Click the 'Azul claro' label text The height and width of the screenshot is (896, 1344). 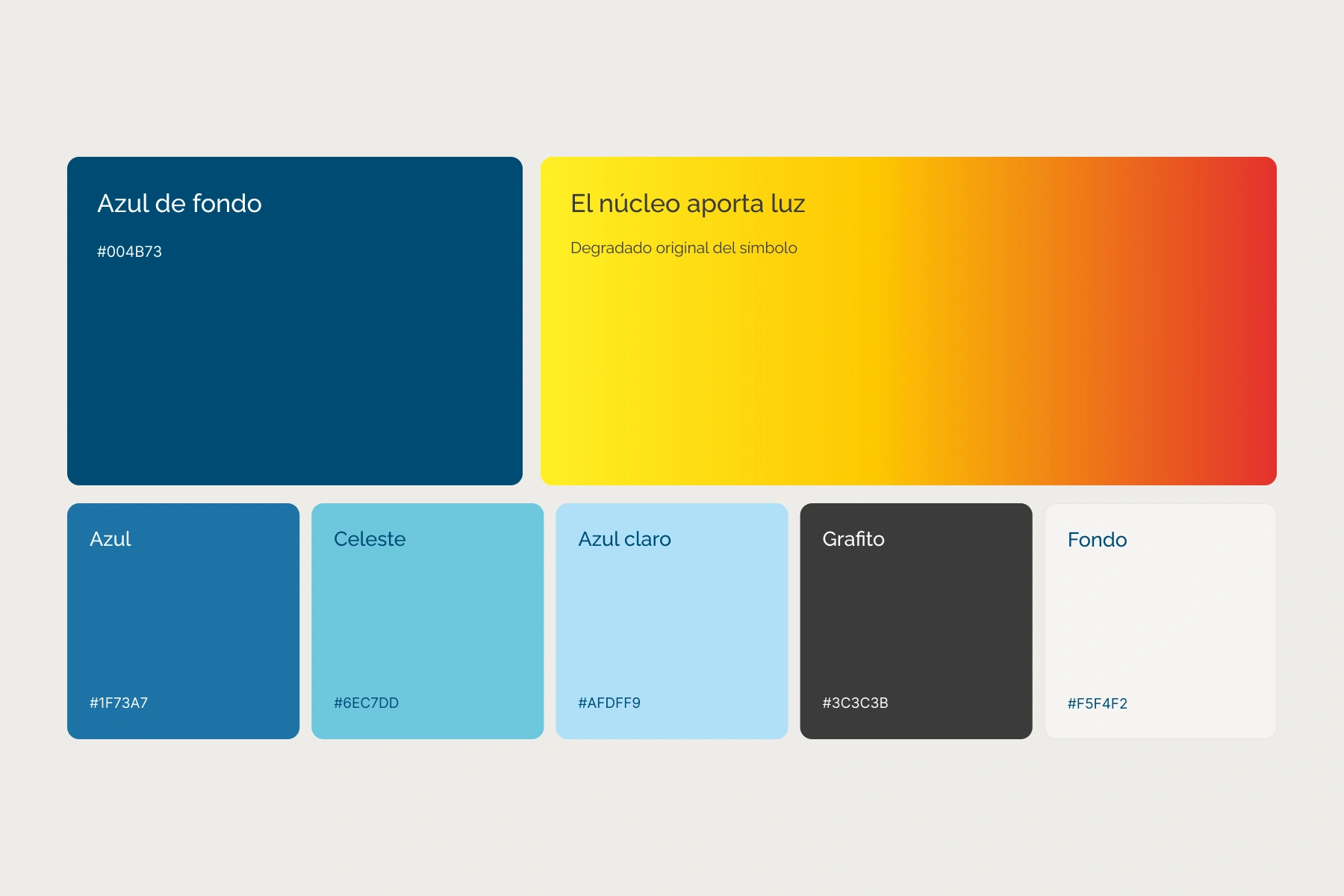pos(624,539)
